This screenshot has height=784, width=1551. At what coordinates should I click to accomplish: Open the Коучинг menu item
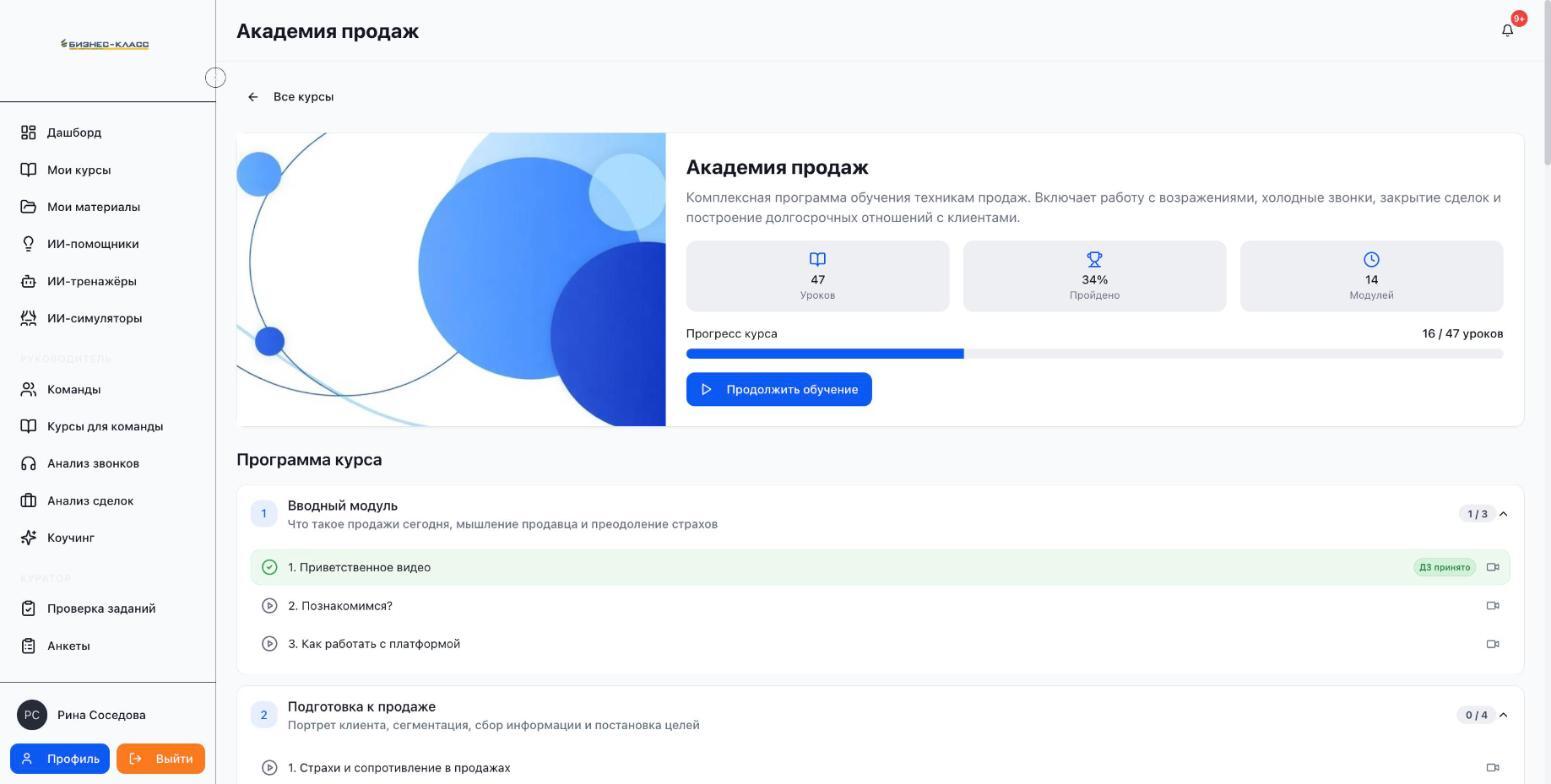click(x=108, y=538)
